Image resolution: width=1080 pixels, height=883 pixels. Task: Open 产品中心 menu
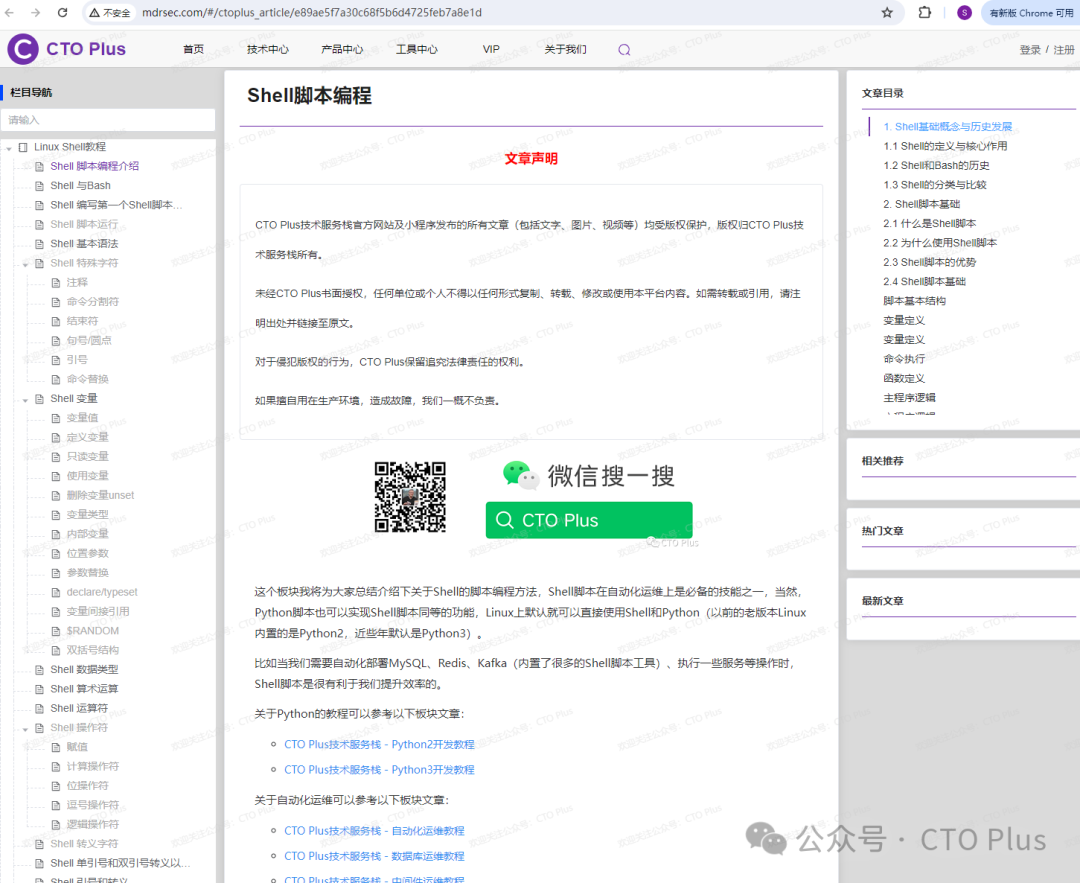(x=342, y=49)
